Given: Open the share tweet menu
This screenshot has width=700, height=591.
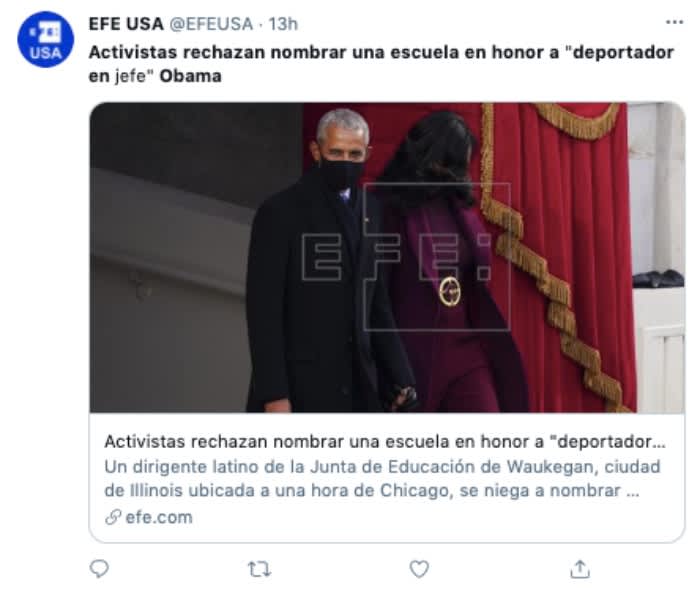Looking at the screenshot, I should (579, 569).
